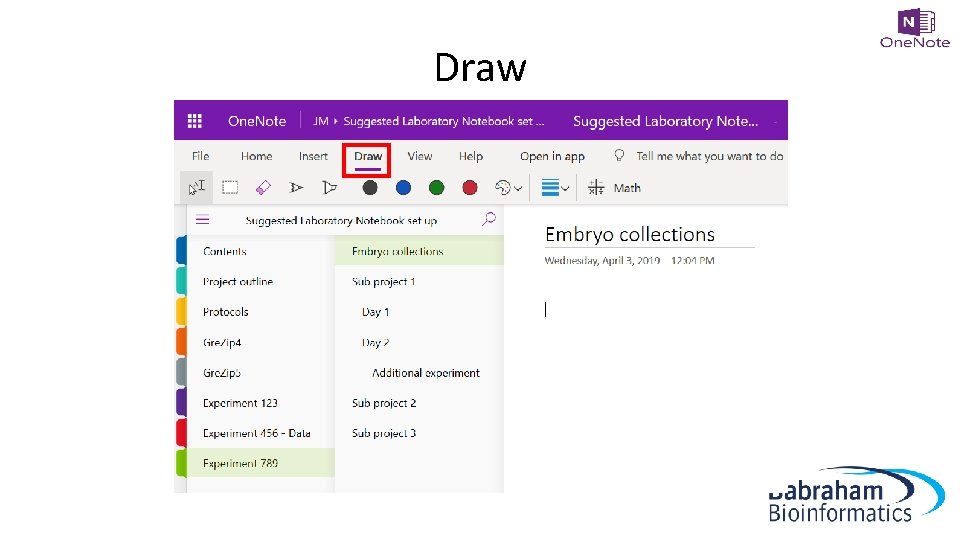The width and height of the screenshot is (960, 540).
Task: Open the Project outline section
Action: pos(238,282)
